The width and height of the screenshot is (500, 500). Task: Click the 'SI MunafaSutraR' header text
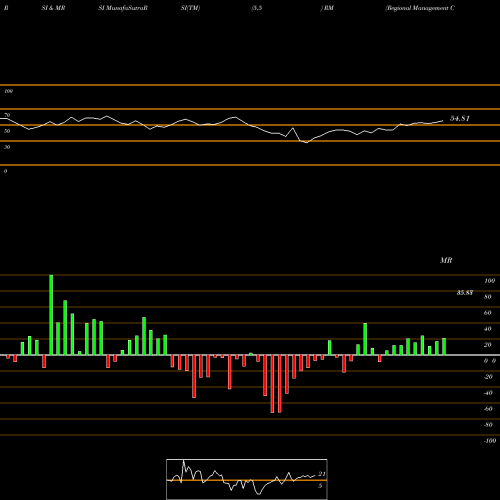coord(123,8)
